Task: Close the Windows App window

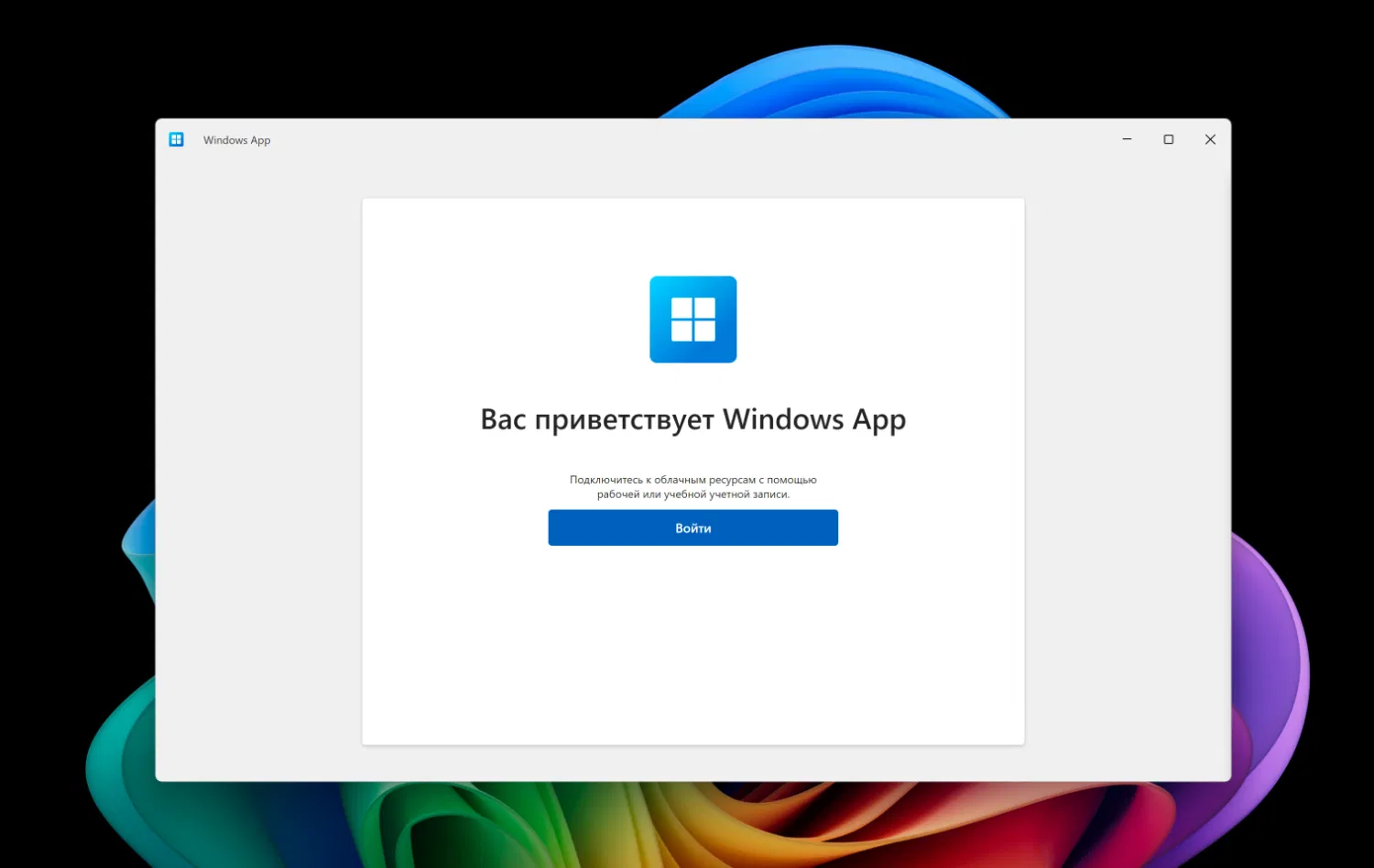Action: point(1210,139)
